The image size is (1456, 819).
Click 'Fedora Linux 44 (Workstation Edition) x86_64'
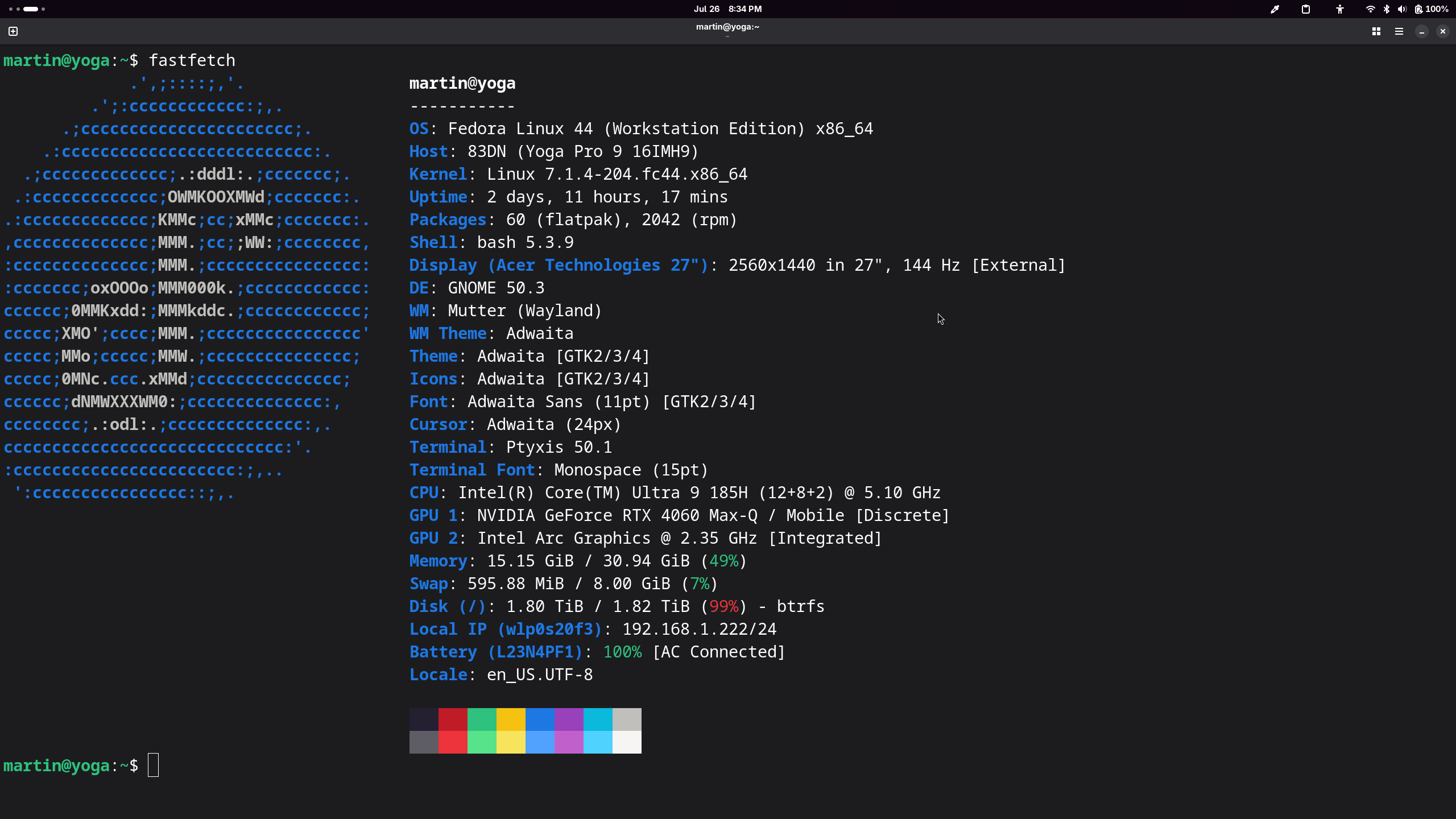point(660,129)
